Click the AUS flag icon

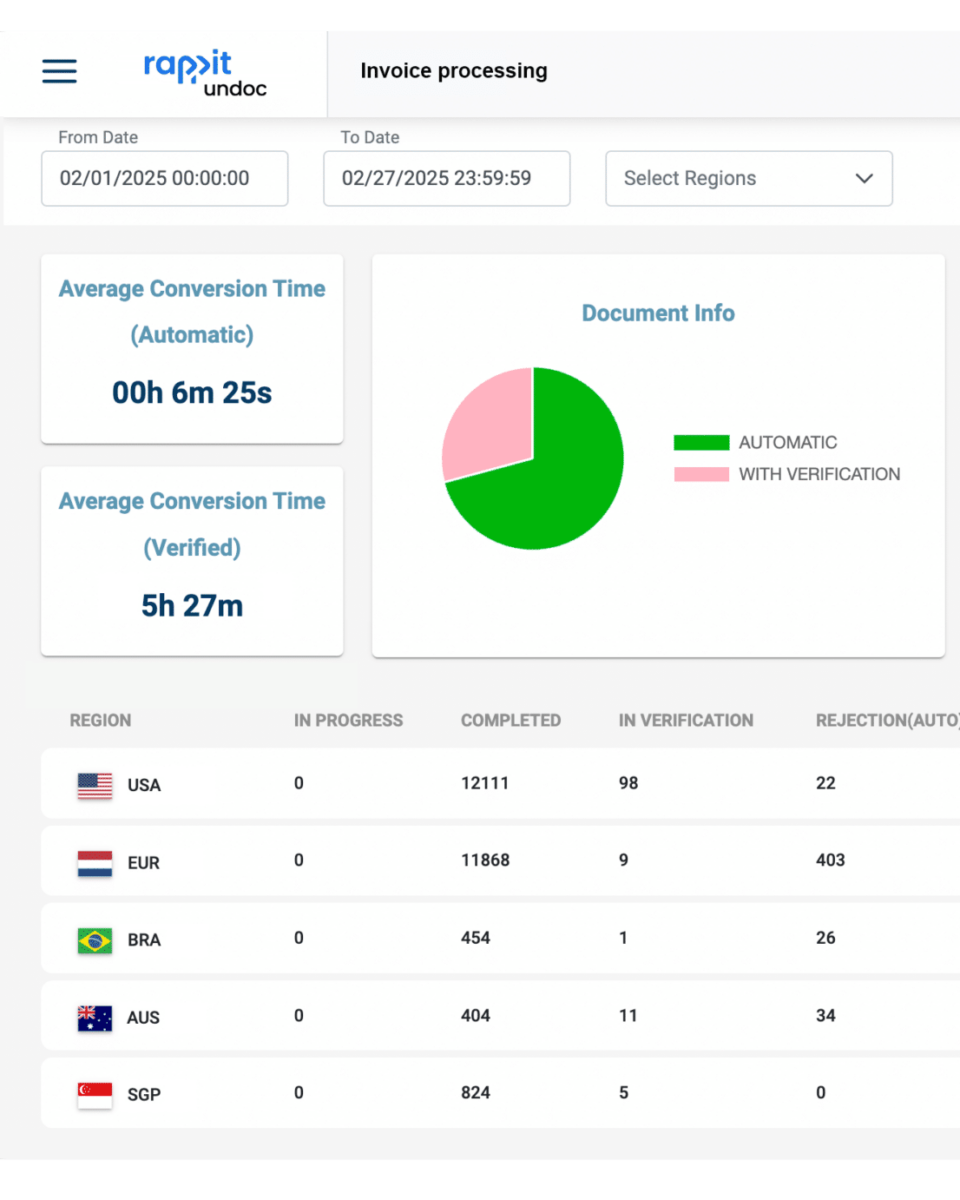coord(93,1017)
